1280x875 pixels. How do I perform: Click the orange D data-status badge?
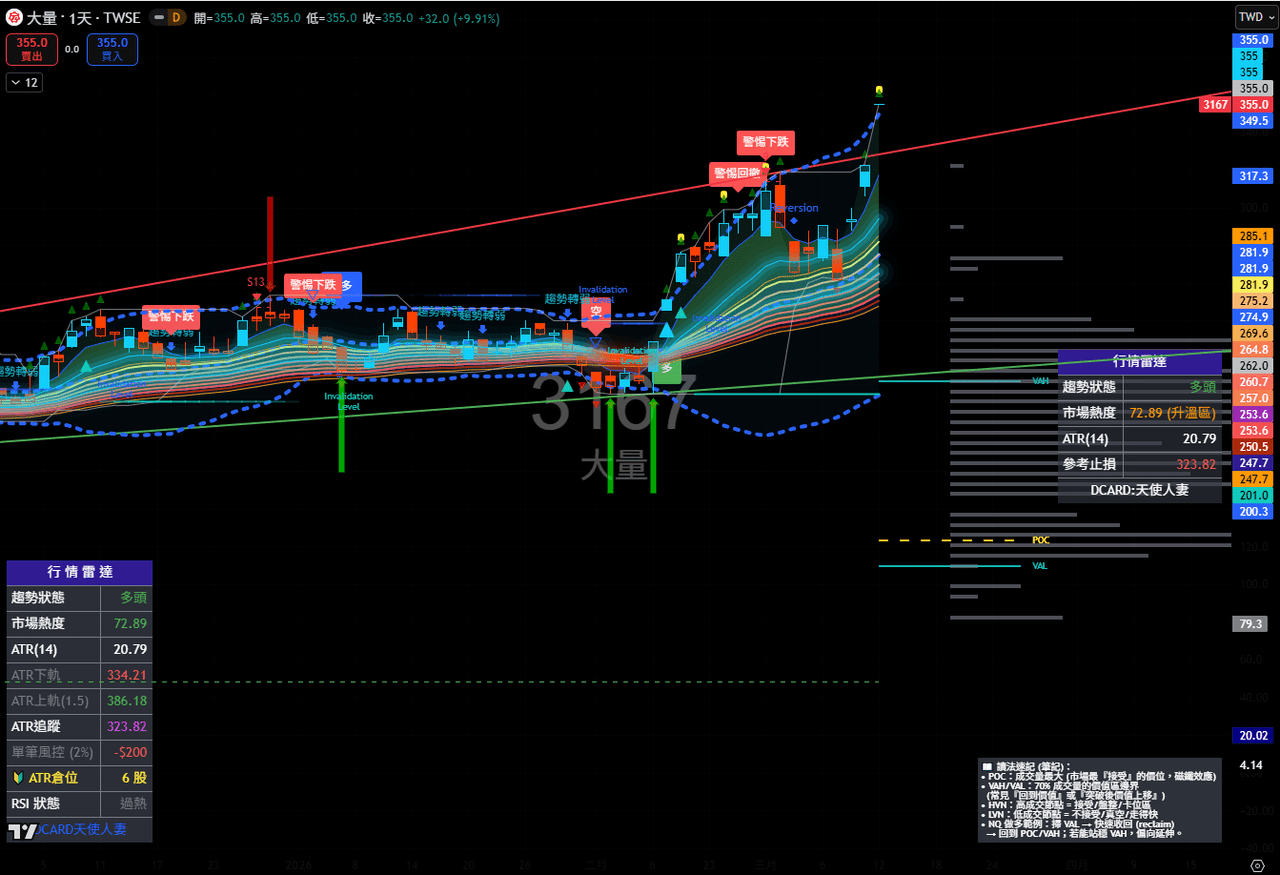pos(176,17)
